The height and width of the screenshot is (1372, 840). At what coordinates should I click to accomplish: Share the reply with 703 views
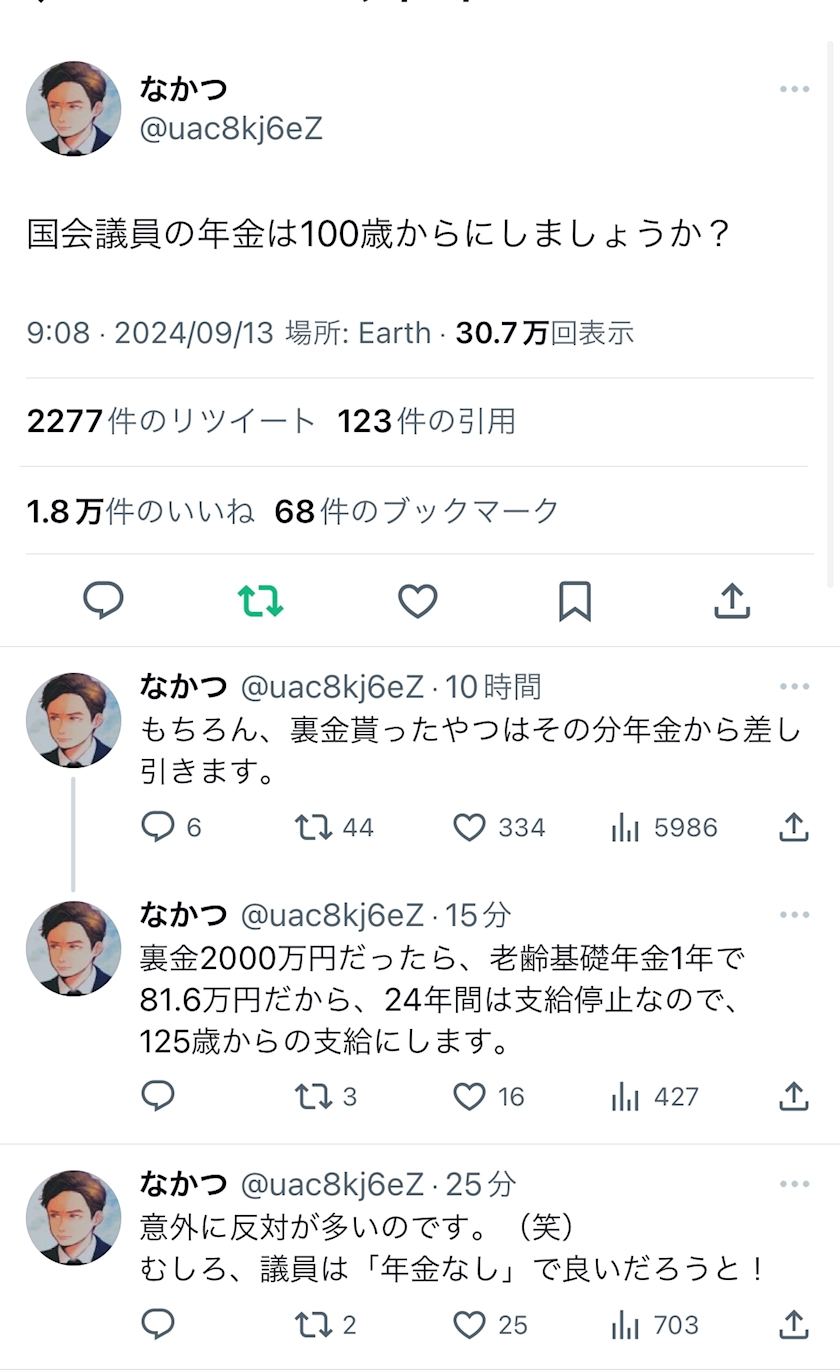coord(793,1325)
